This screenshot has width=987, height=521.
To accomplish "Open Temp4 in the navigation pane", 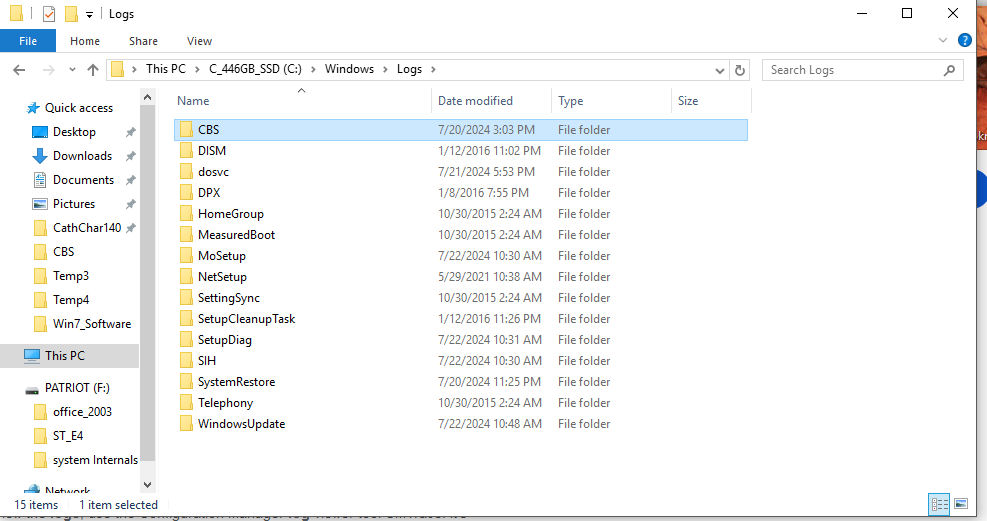I will click(x=70, y=300).
